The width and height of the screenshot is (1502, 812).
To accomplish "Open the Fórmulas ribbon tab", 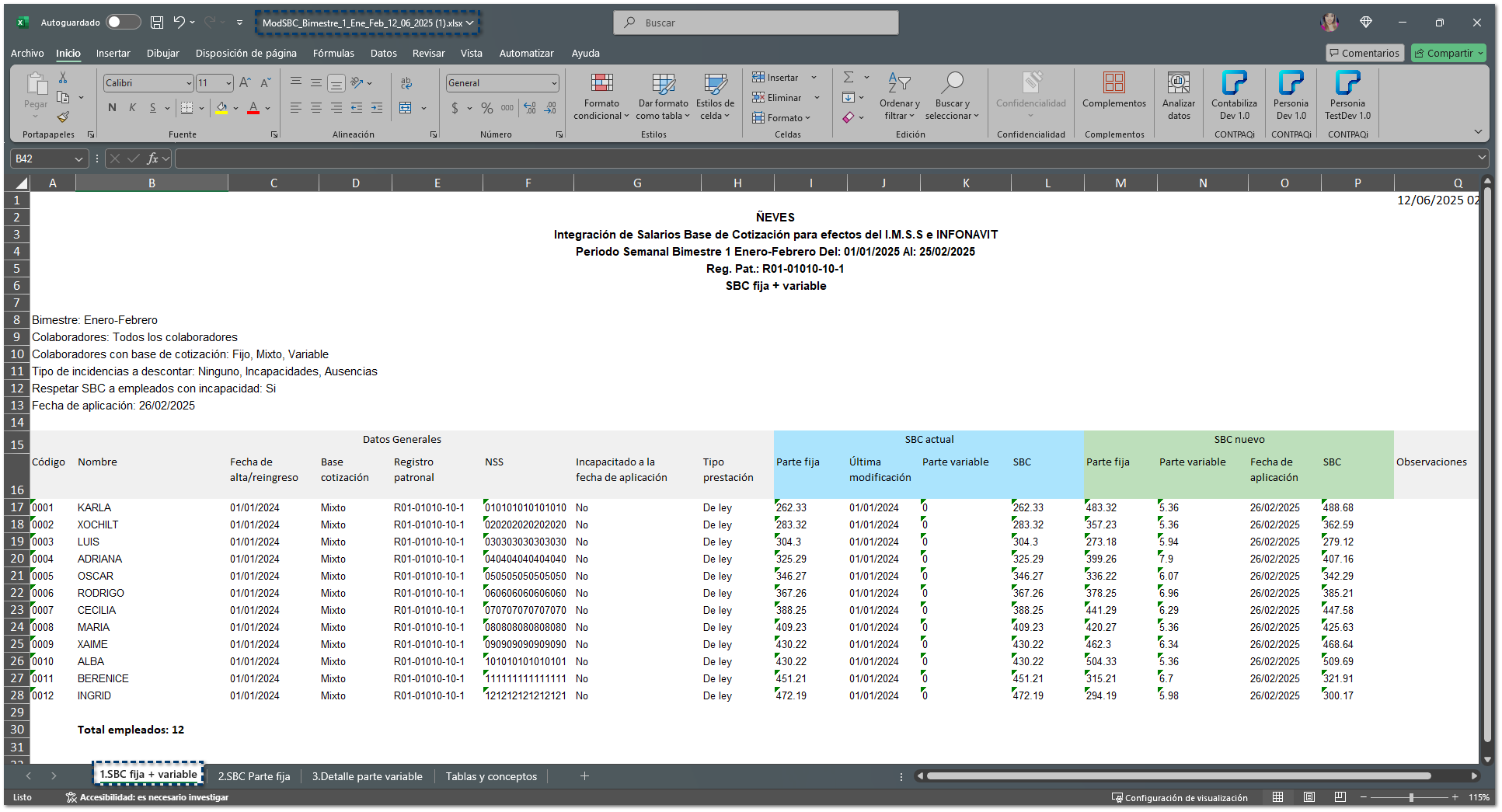I will [x=333, y=54].
